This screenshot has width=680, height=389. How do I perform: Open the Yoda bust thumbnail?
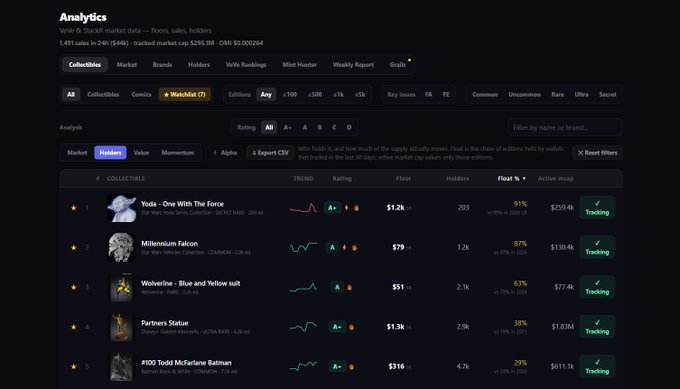tap(121, 208)
